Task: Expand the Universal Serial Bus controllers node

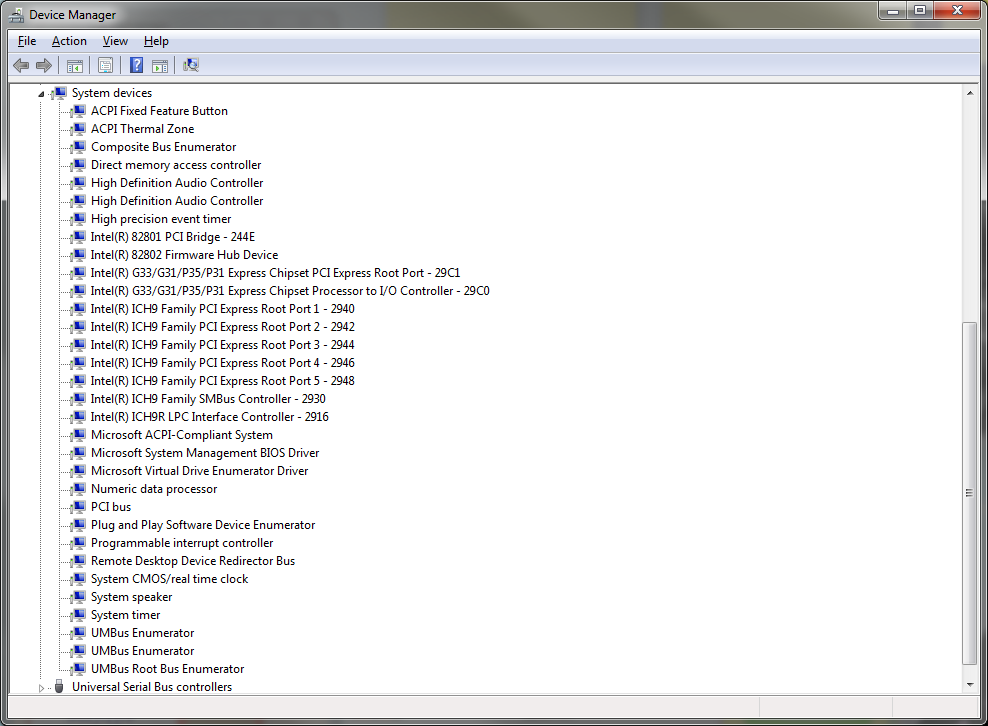Action: [41, 688]
